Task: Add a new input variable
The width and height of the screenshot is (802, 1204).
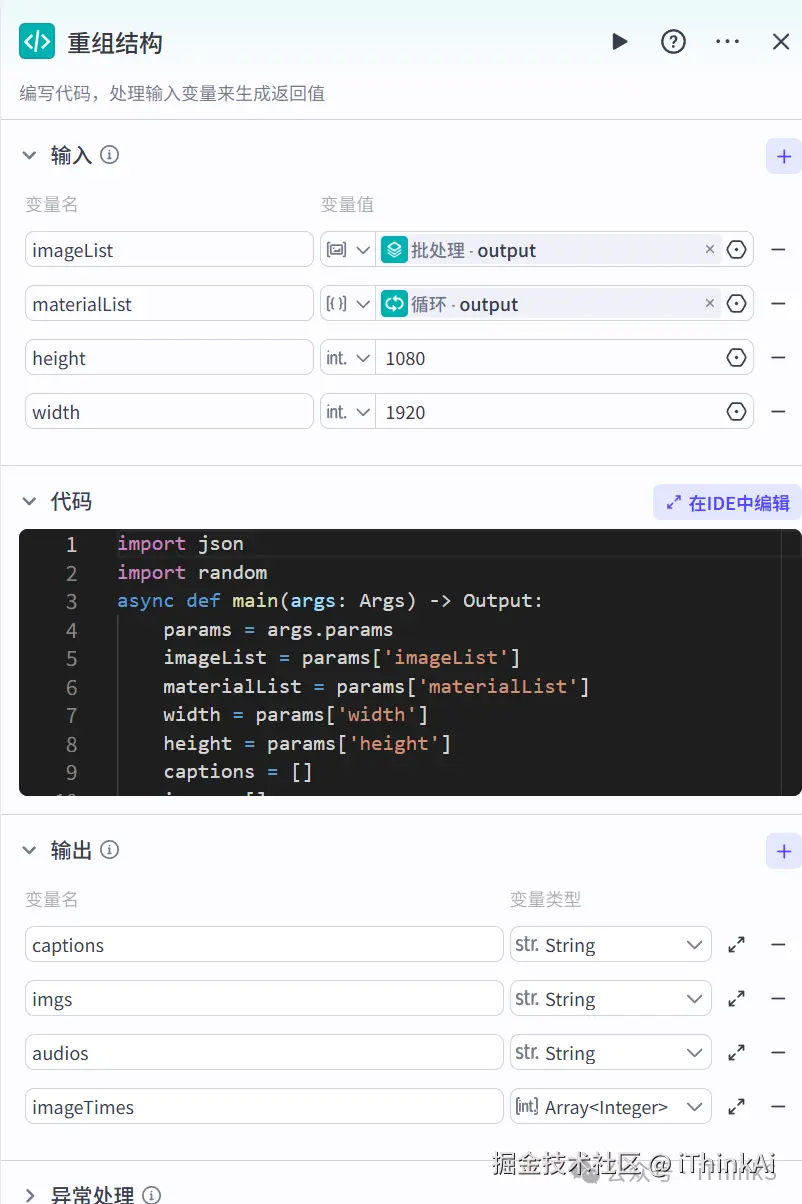Action: tap(783, 156)
